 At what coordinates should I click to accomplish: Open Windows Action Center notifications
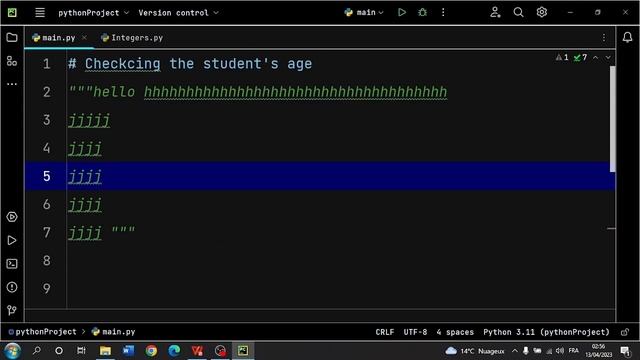pyautogui.click(x=625, y=351)
